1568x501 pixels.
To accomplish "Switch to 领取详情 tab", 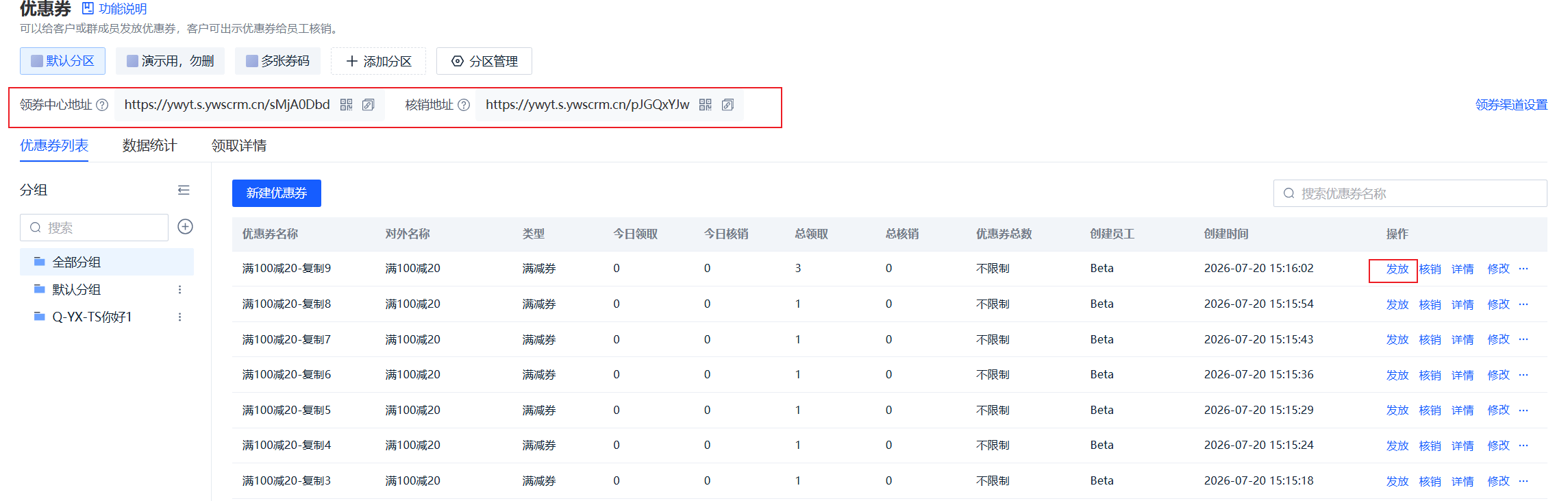I will tap(239, 145).
